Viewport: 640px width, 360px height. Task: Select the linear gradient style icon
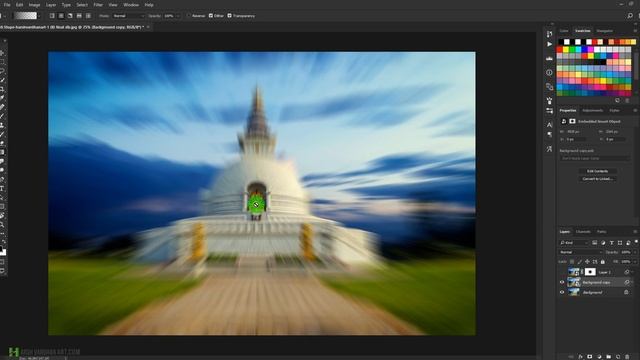52,16
